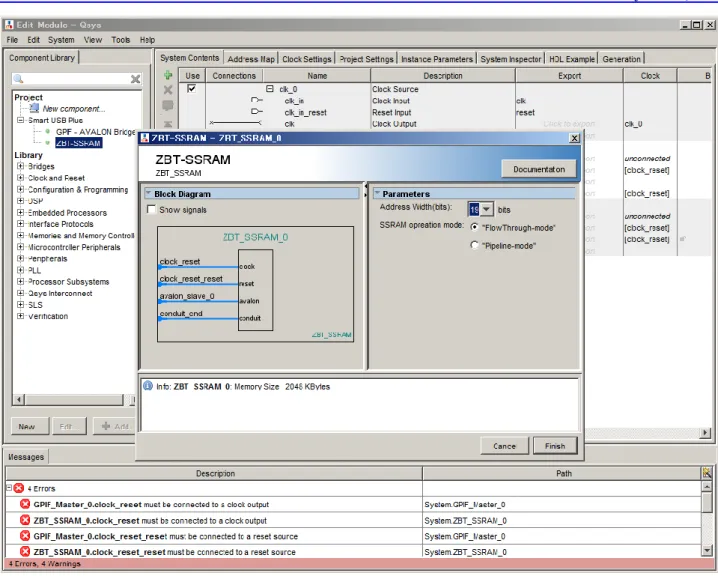Open the System menu
The height and width of the screenshot is (576, 718).
(61, 40)
